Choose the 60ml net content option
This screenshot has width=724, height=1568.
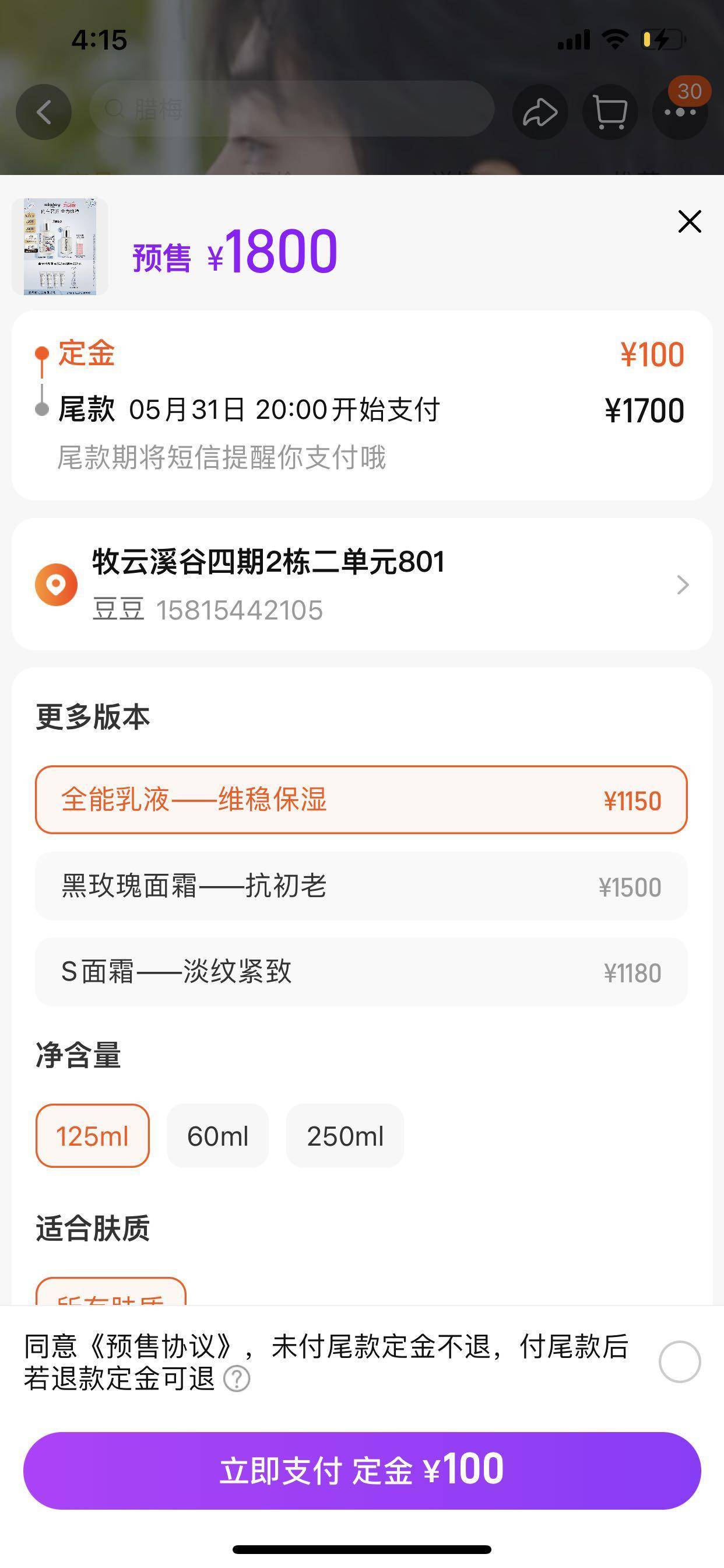217,1136
